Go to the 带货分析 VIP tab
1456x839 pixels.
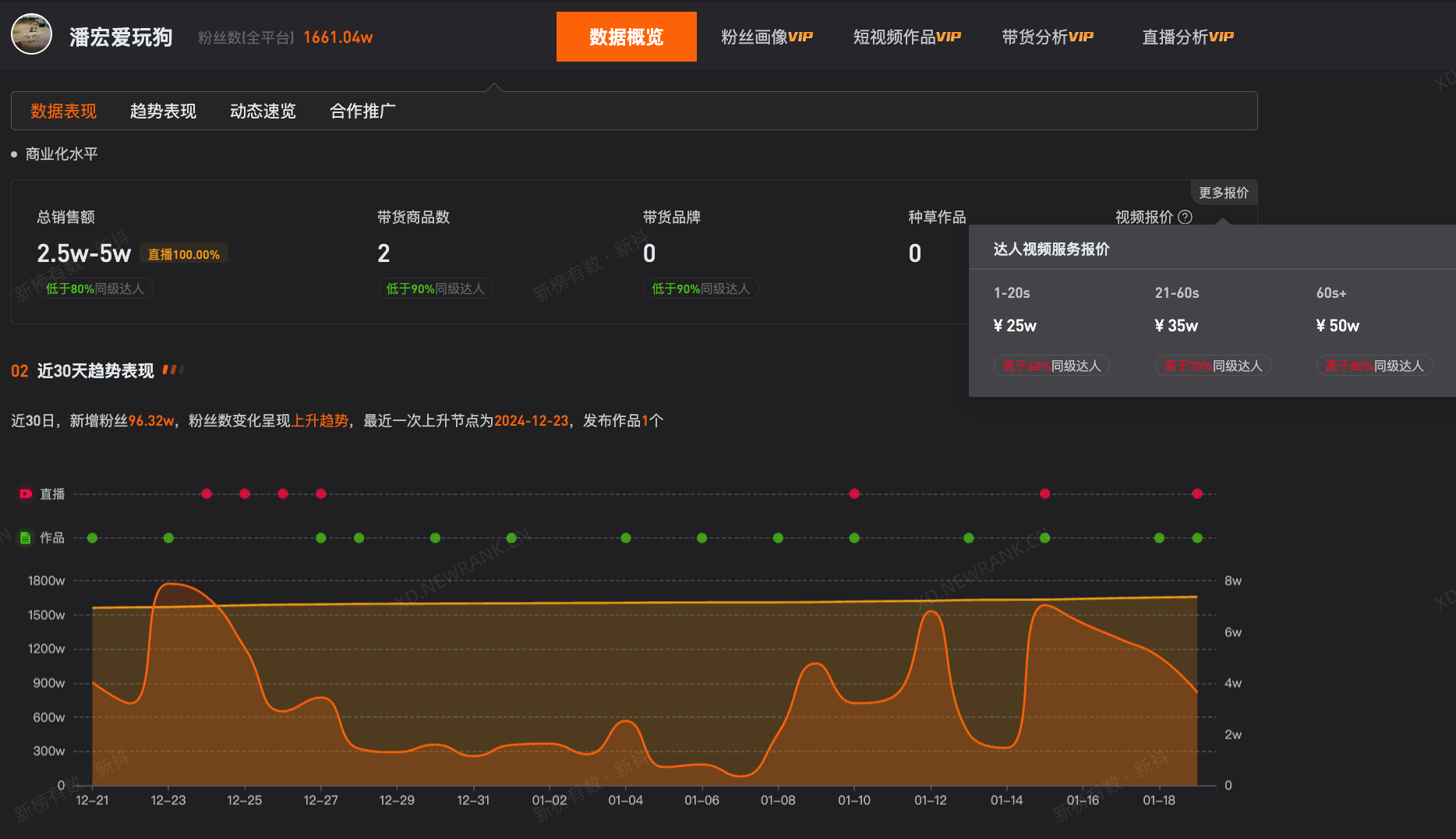pyautogui.click(x=1047, y=37)
